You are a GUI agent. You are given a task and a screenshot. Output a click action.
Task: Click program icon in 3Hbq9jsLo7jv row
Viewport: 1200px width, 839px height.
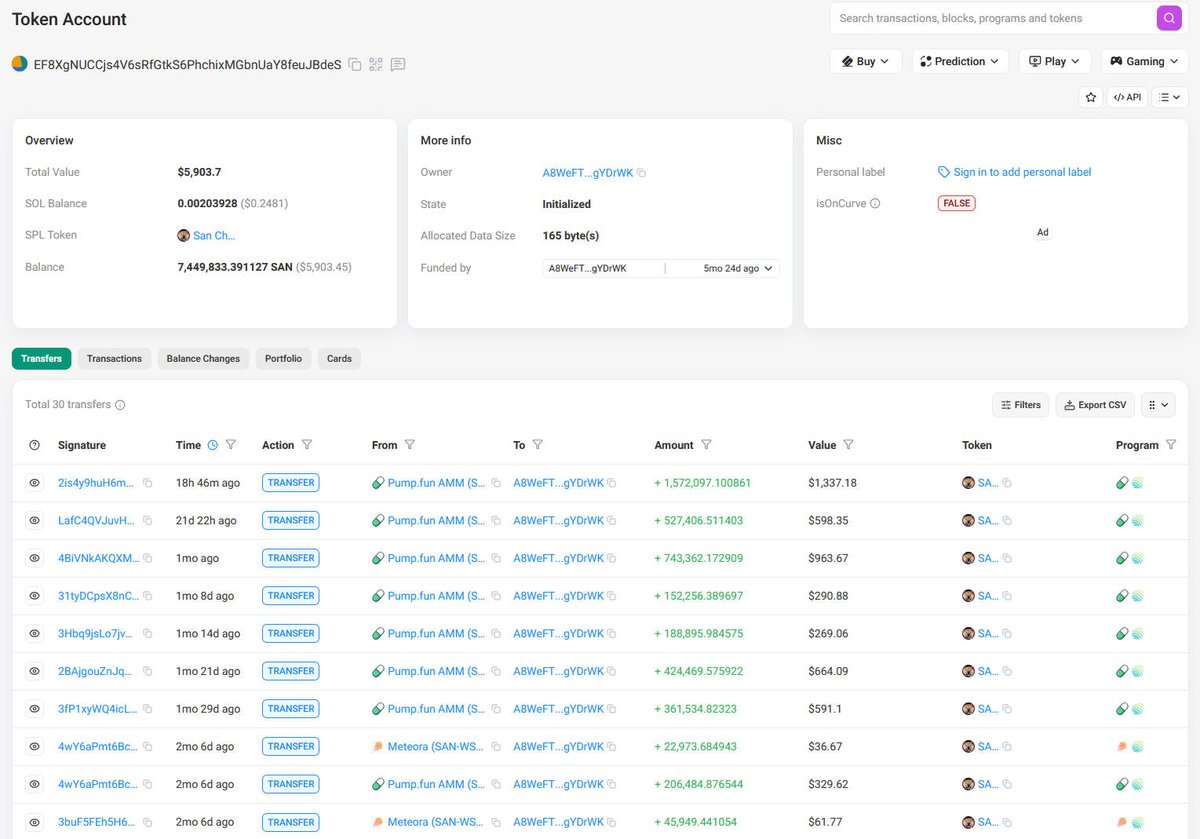tap(1123, 633)
